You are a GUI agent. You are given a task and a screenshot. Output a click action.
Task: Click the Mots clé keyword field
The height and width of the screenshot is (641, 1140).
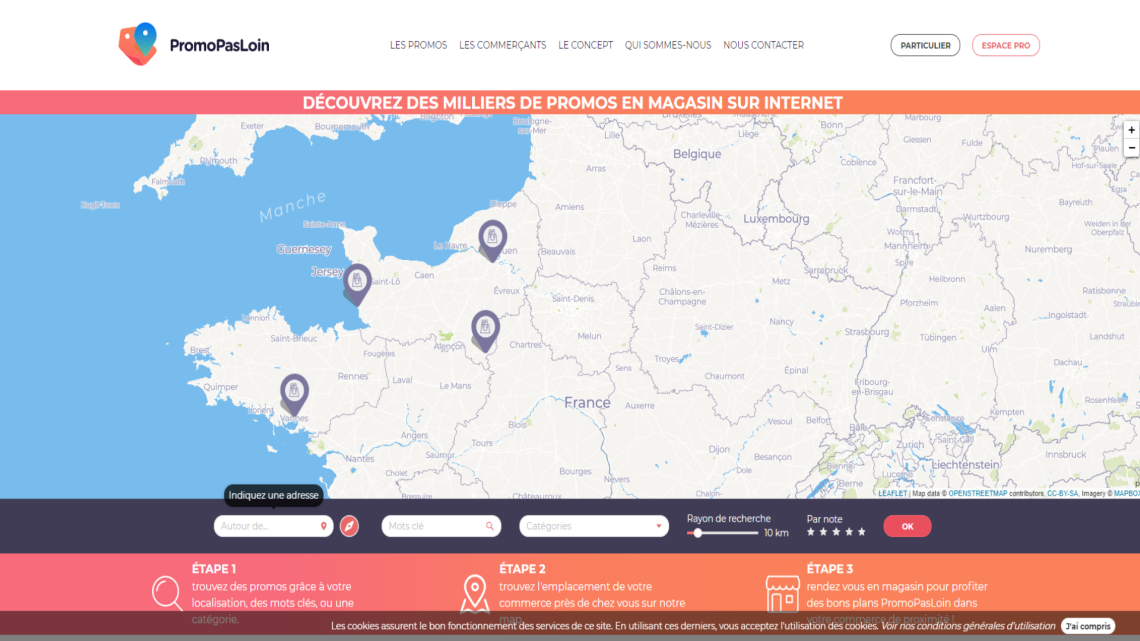click(441, 526)
